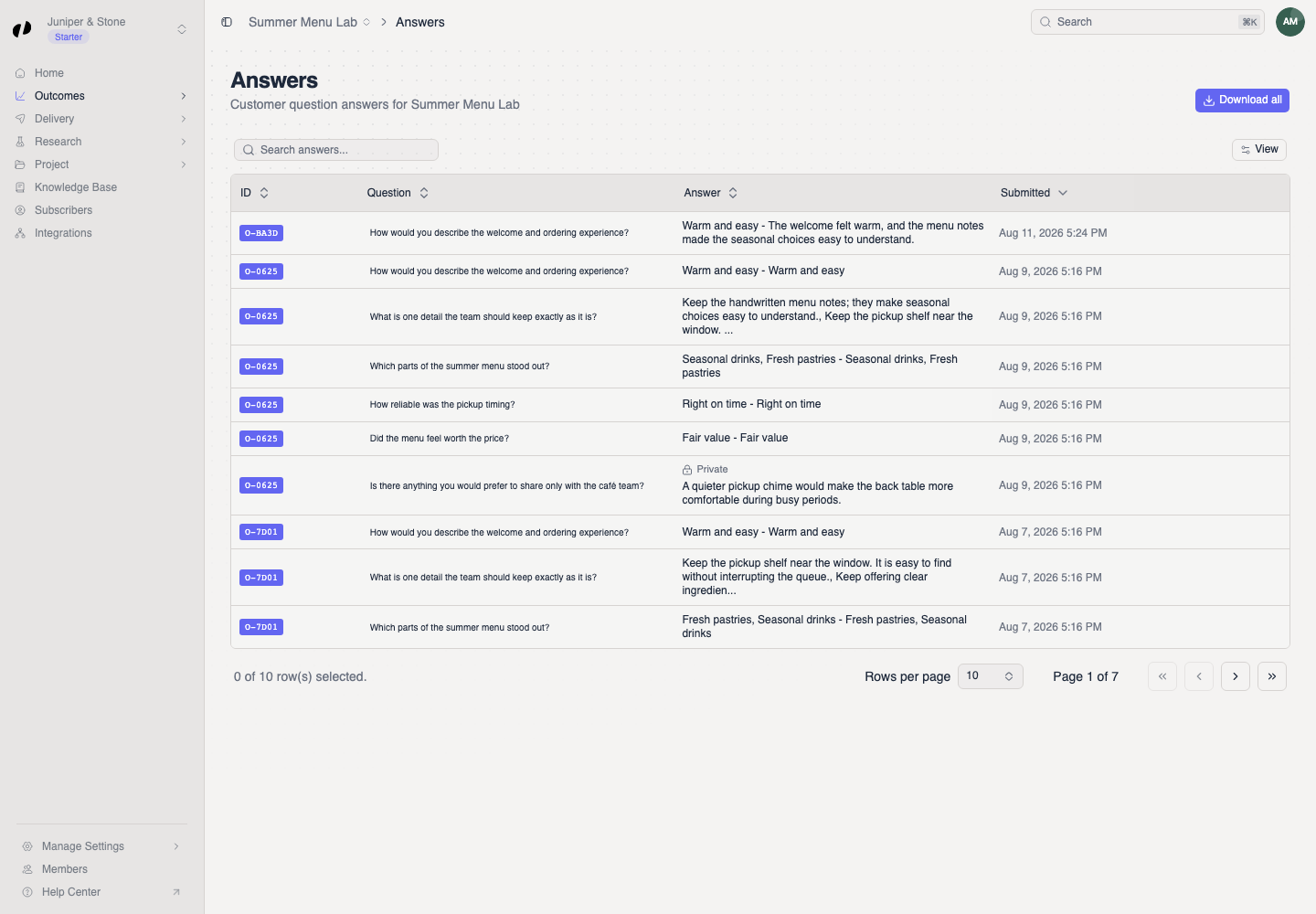Click the Help Center external arrow icon
This screenshot has width=1316, height=914.
click(x=176, y=892)
